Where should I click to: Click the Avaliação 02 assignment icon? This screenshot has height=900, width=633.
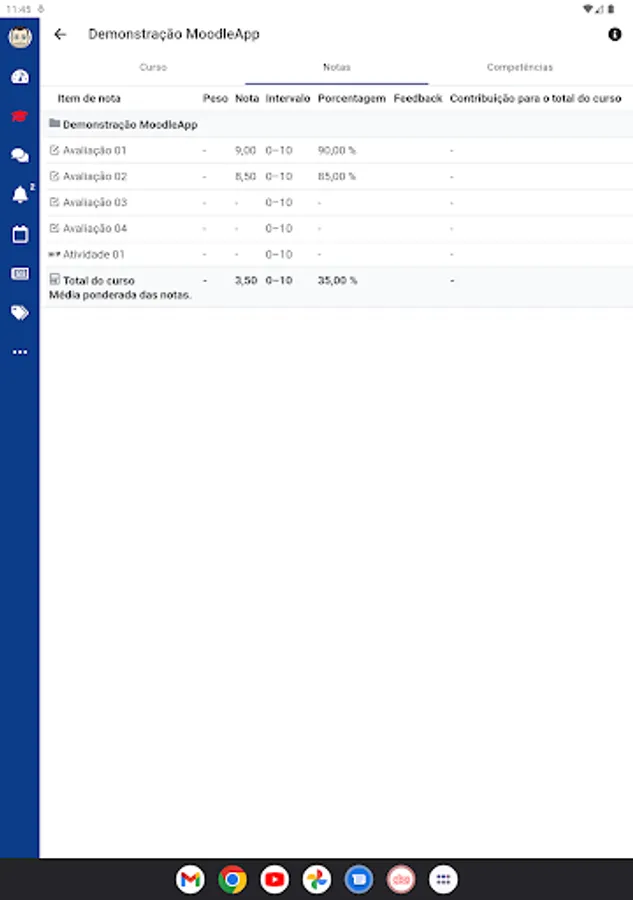[x=55, y=176]
